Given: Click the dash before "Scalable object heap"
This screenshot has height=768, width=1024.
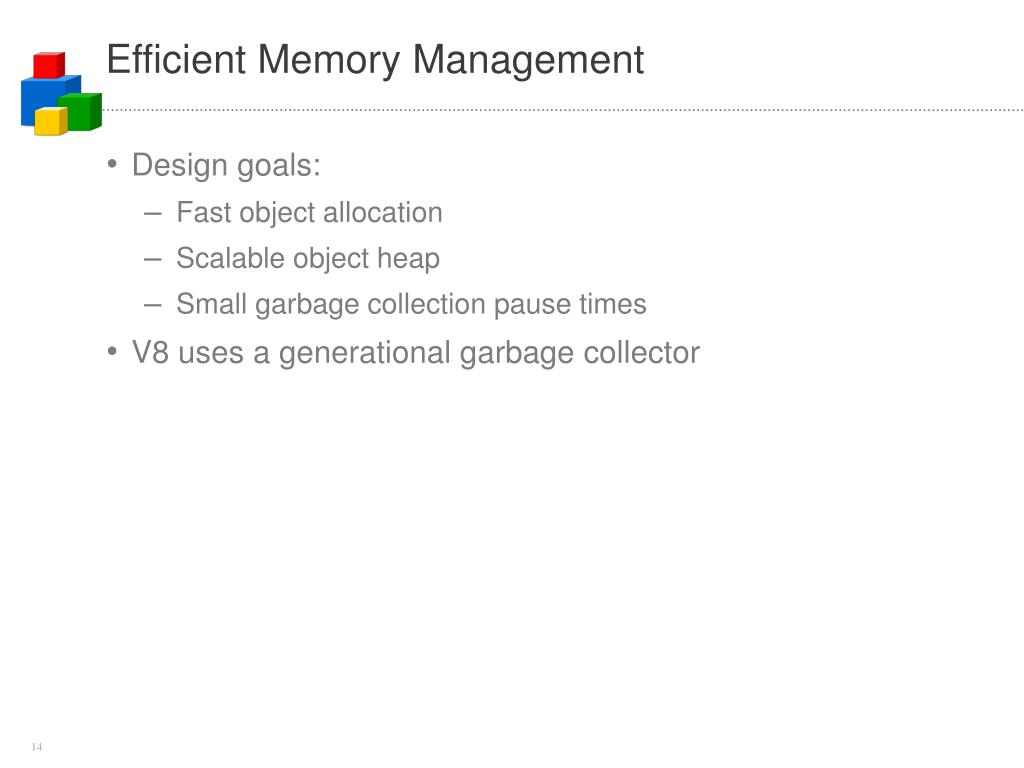Looking at the screenshot, I should point(153,259).
